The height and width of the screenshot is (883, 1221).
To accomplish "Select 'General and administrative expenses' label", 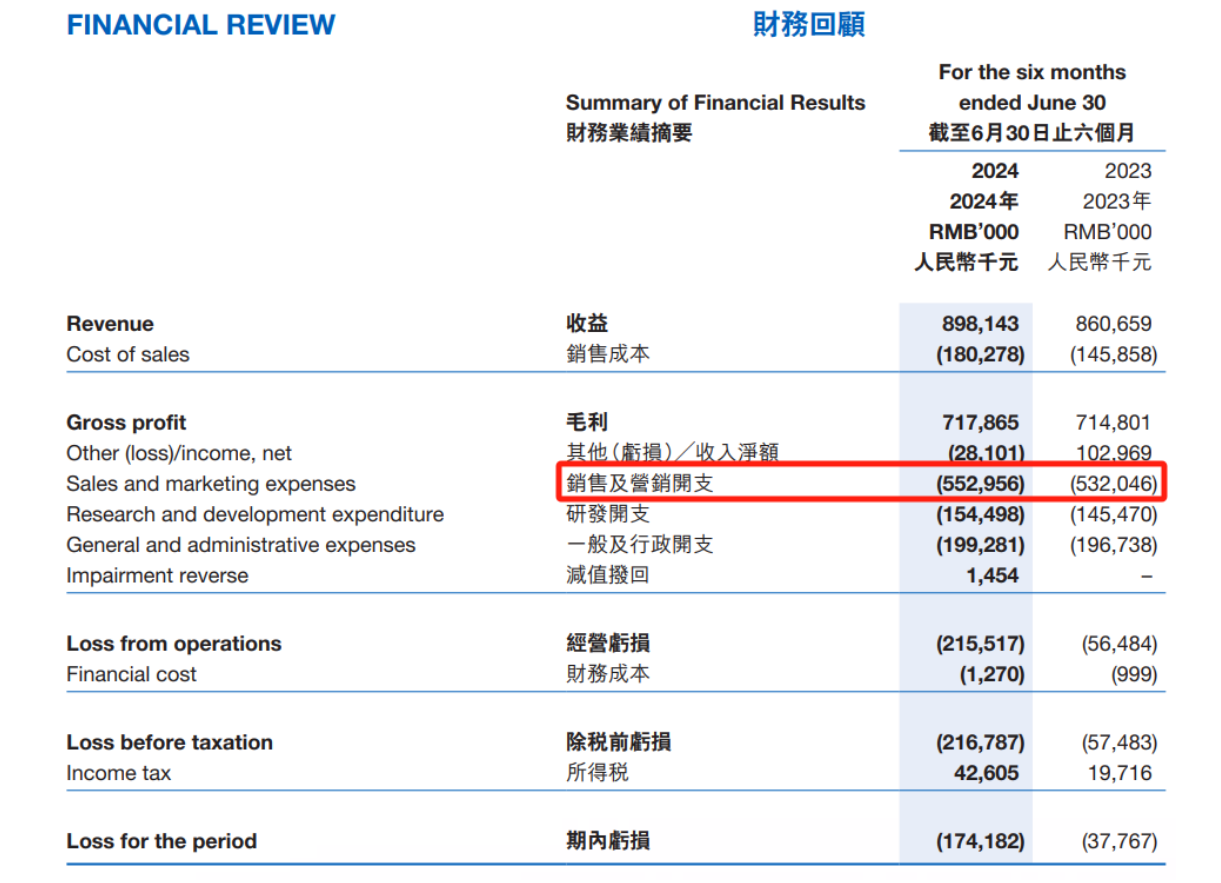I will point(241,545).
